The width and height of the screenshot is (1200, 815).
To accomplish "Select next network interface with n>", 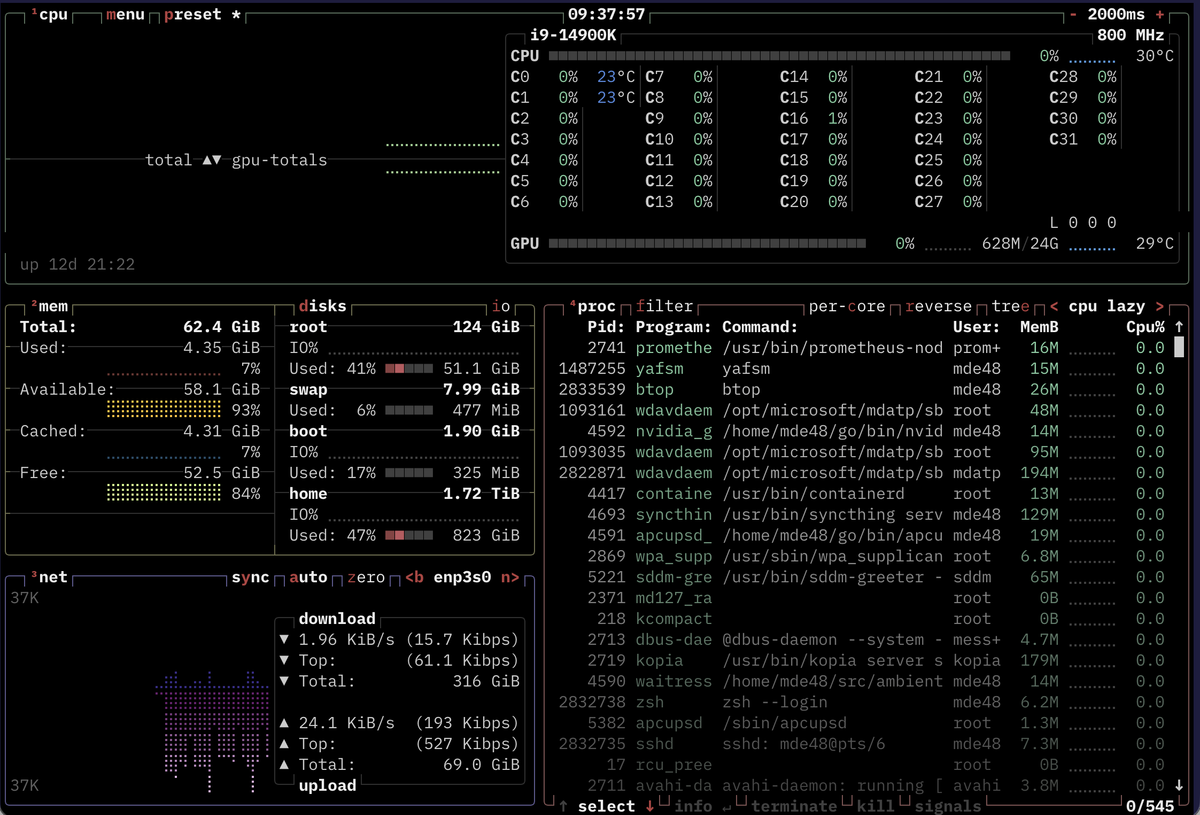I will point(510,577).
